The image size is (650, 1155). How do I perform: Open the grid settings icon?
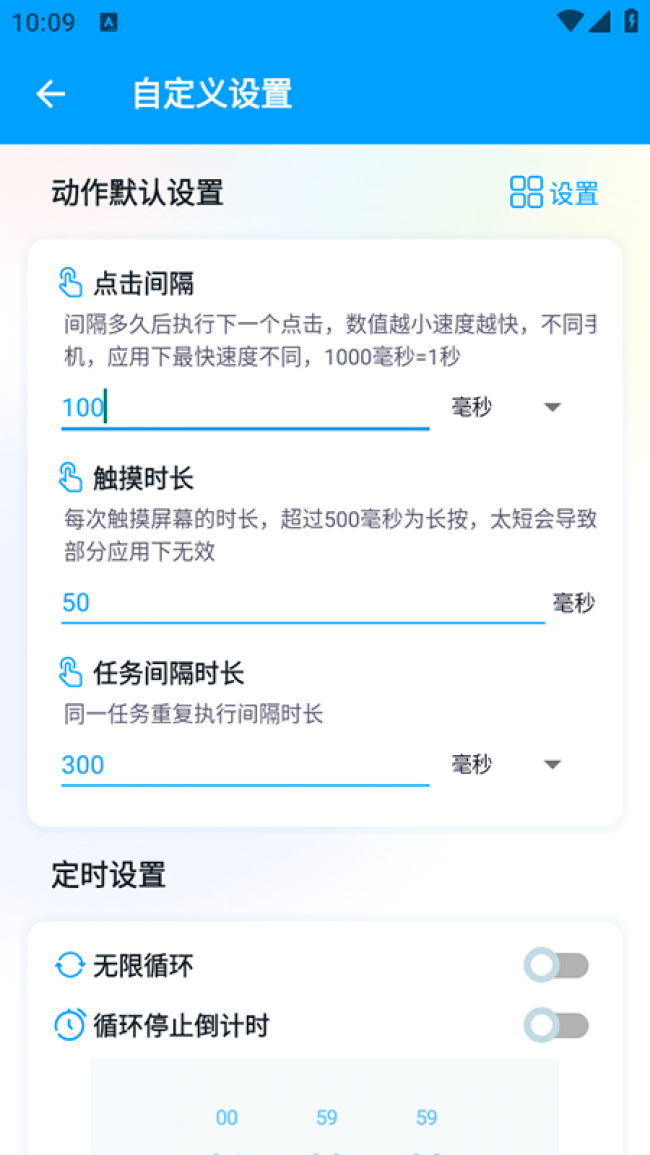pos(526,192)
